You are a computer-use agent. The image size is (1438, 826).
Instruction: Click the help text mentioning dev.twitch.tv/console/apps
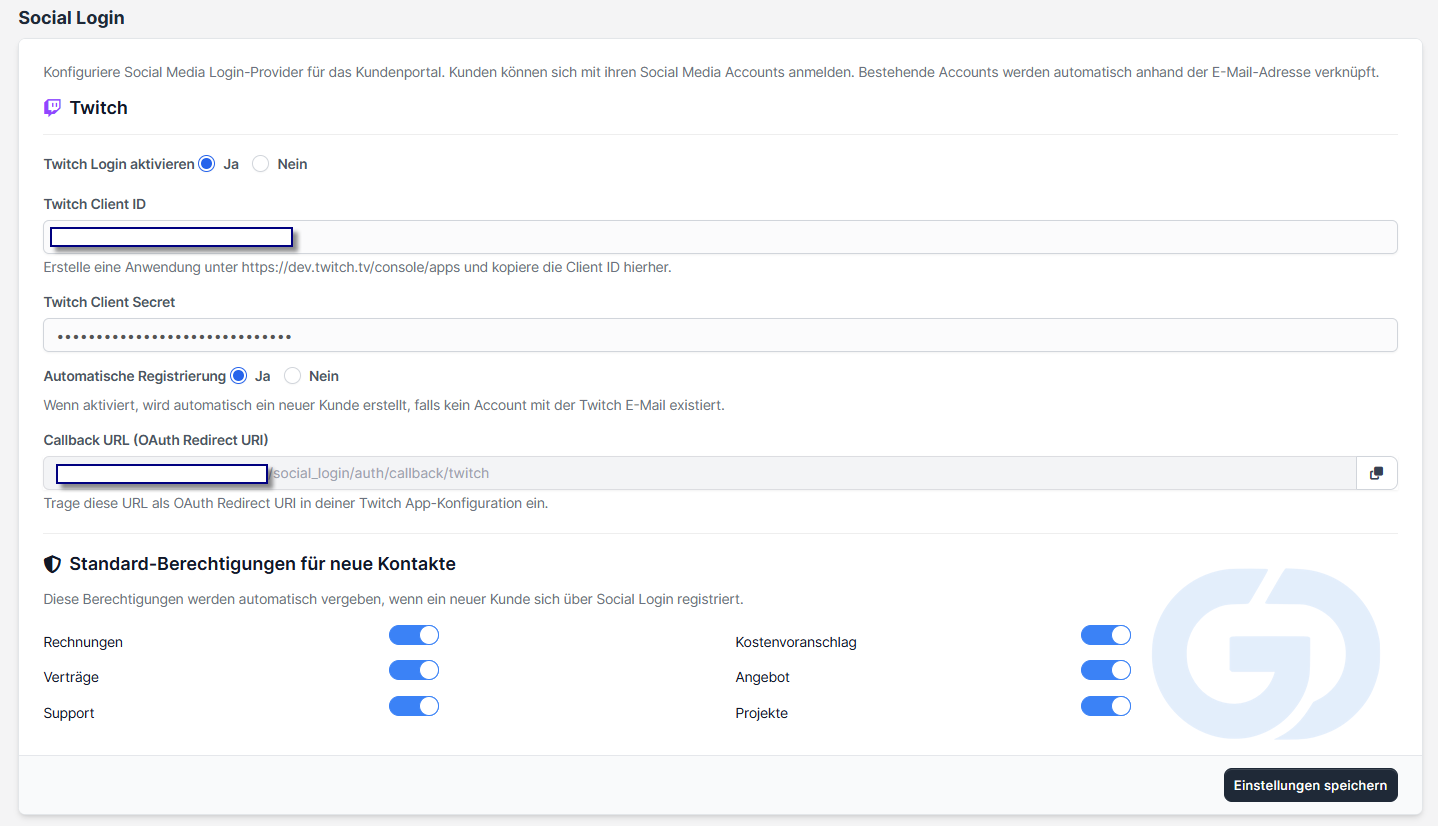click(358, 268)
